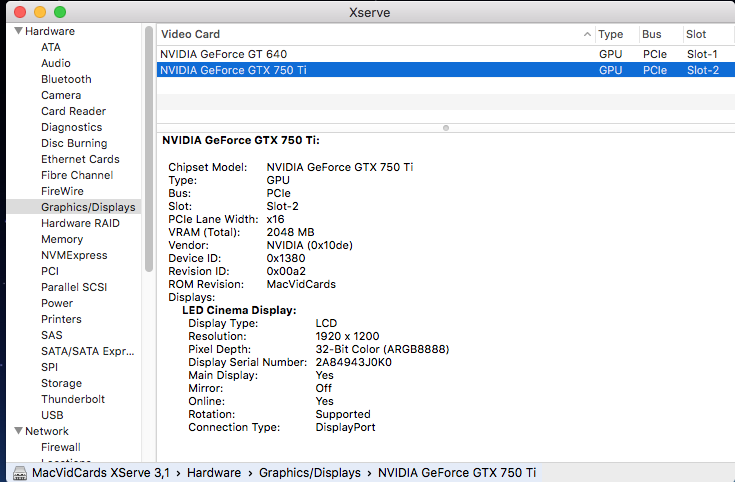Viewport: 735px width, 482px height.
Task: Sort by the Type column header
Action: coord(610,34)
